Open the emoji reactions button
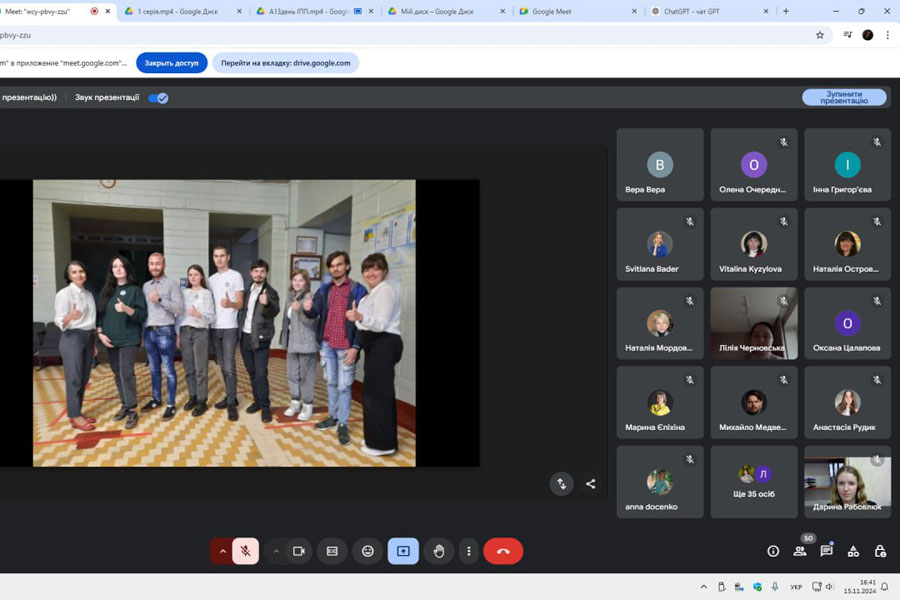900x600 pixels. coord(368,551)
